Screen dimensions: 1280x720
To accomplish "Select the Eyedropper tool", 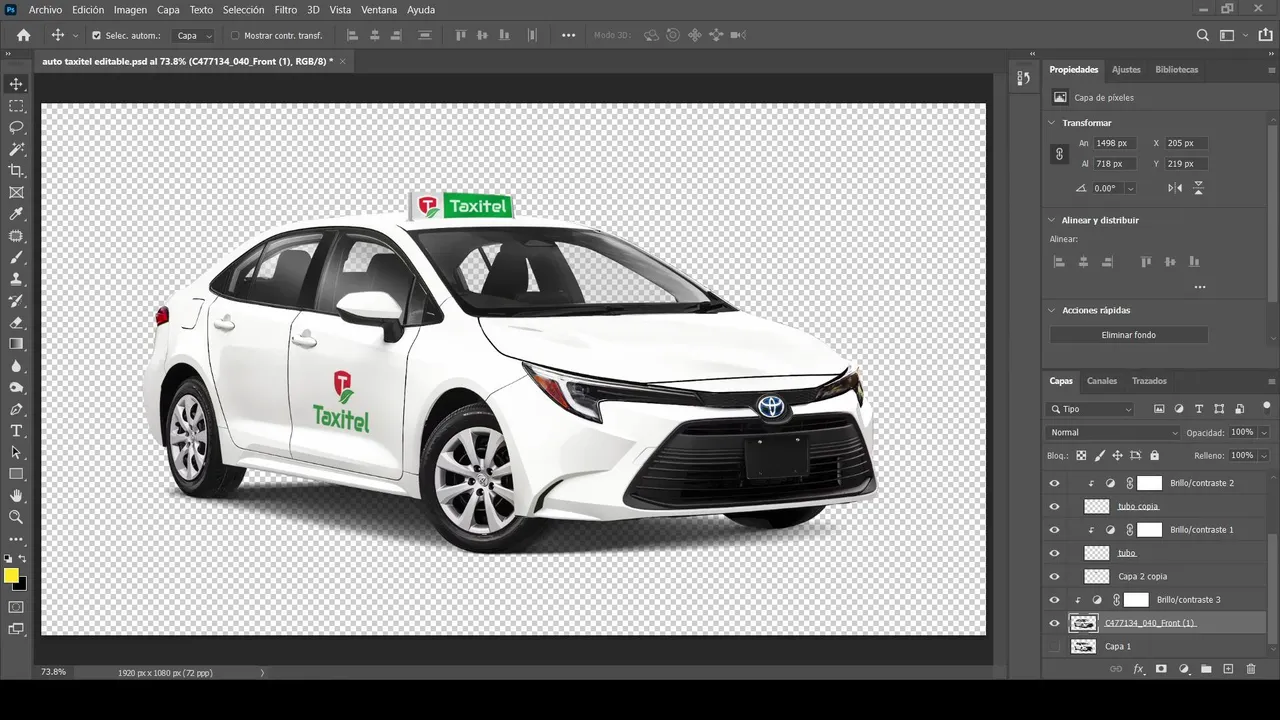I will pyautogui.click(x=16, y=214).
